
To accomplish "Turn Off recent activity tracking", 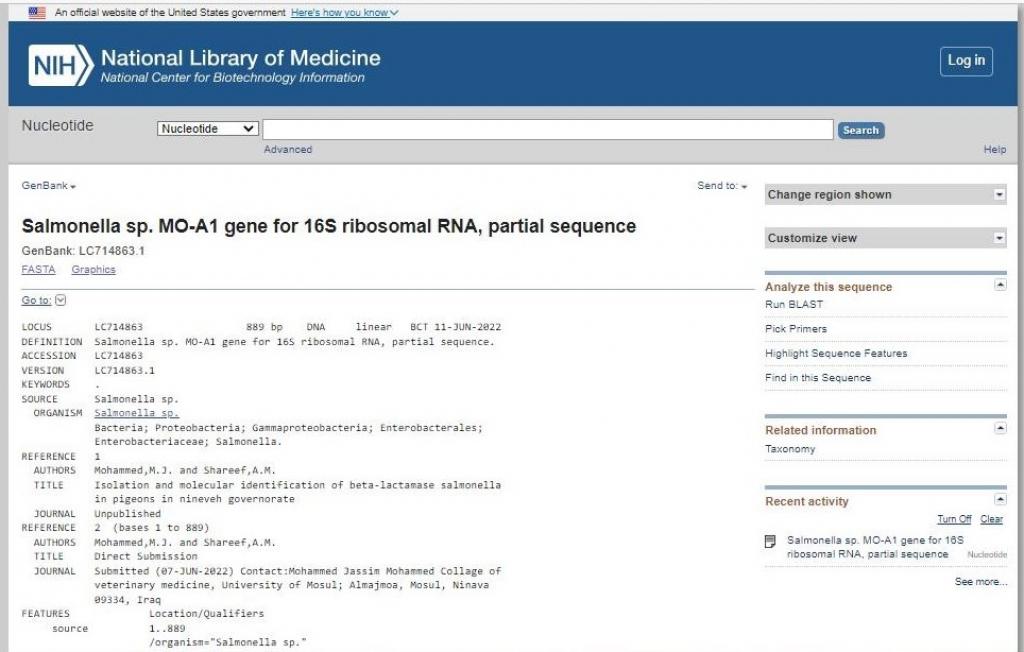I will point(953,519).
